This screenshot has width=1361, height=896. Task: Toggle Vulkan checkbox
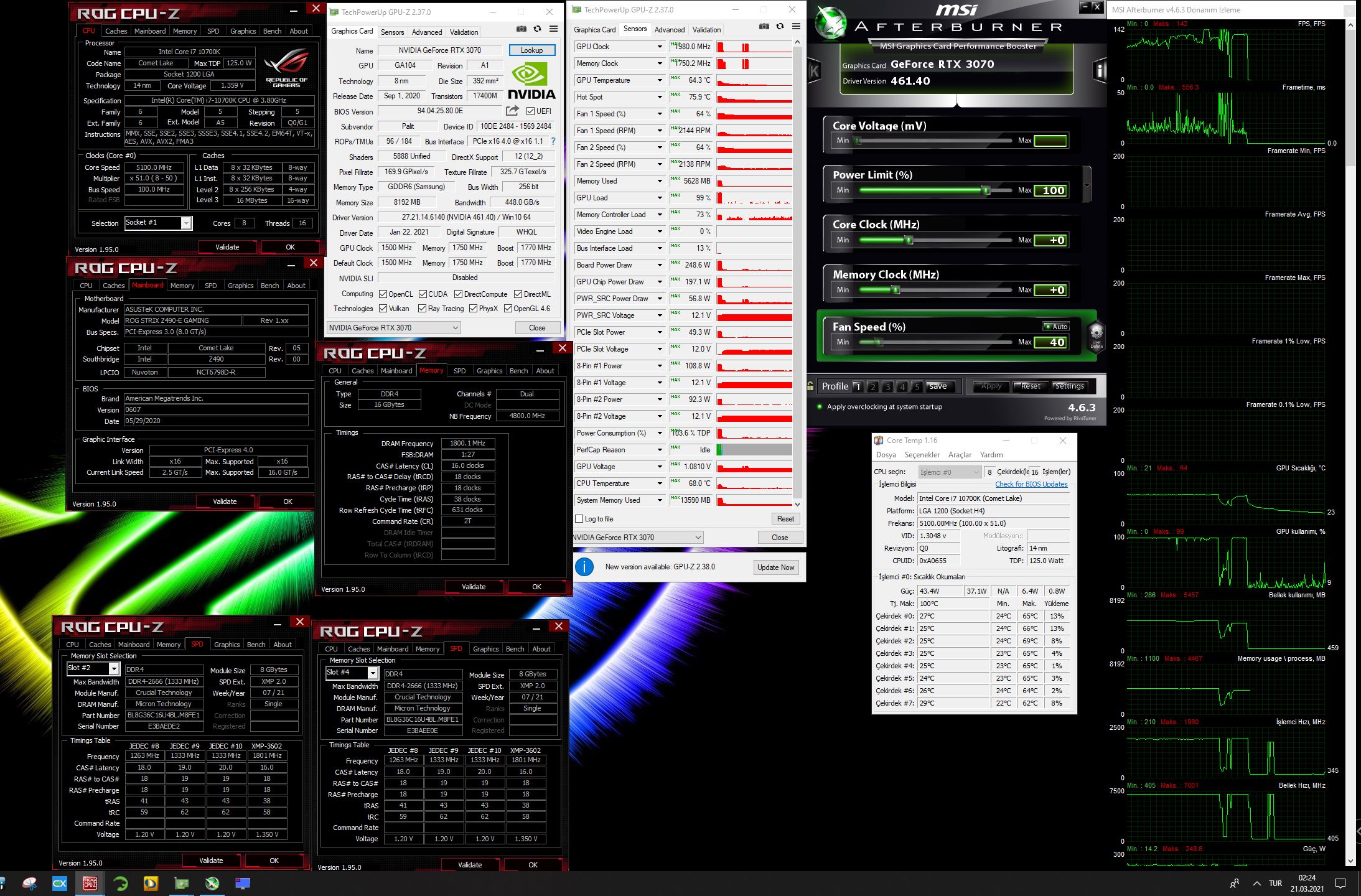point(383,309)
